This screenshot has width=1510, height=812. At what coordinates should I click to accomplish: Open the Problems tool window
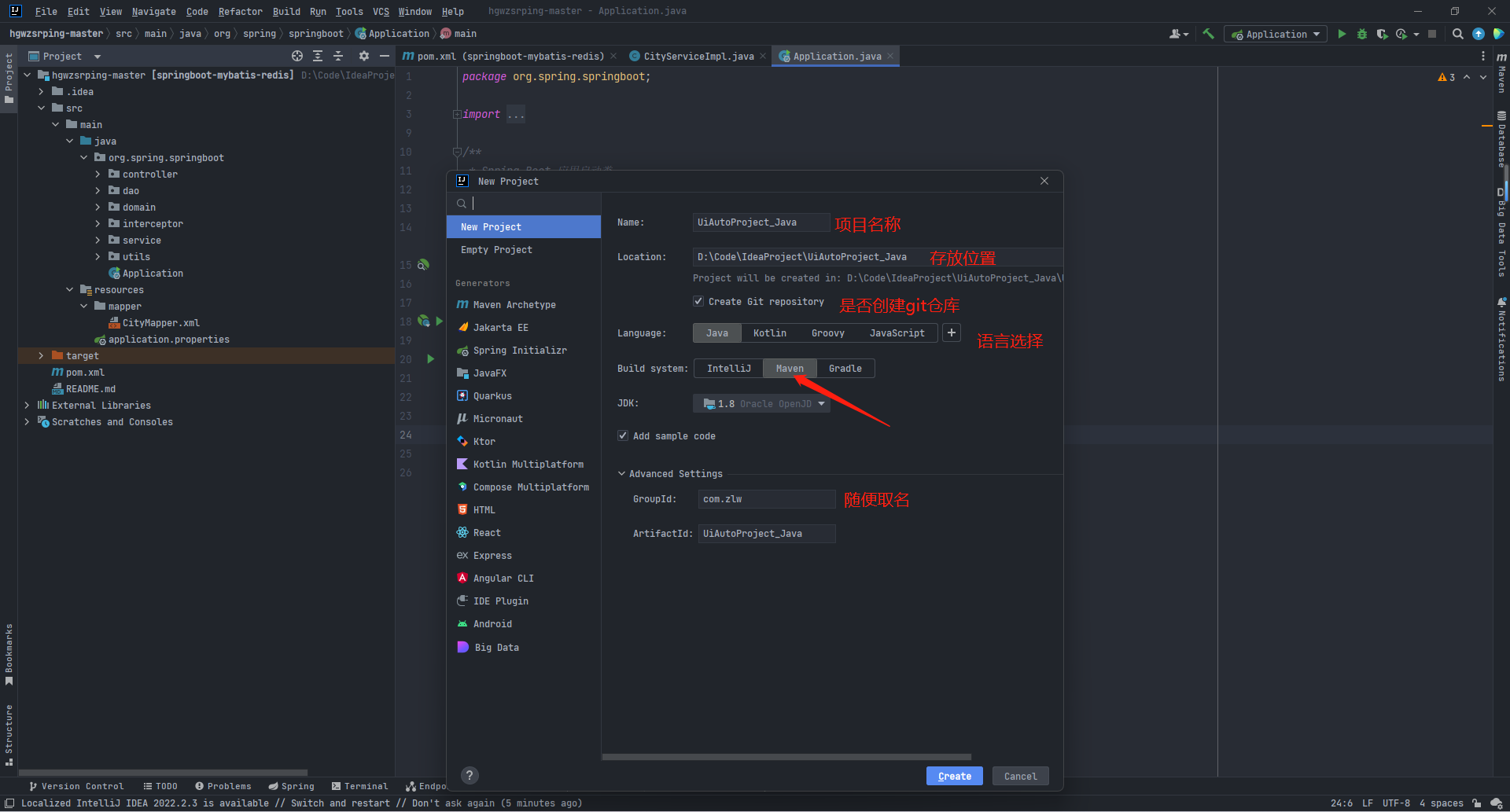point(223,786)
